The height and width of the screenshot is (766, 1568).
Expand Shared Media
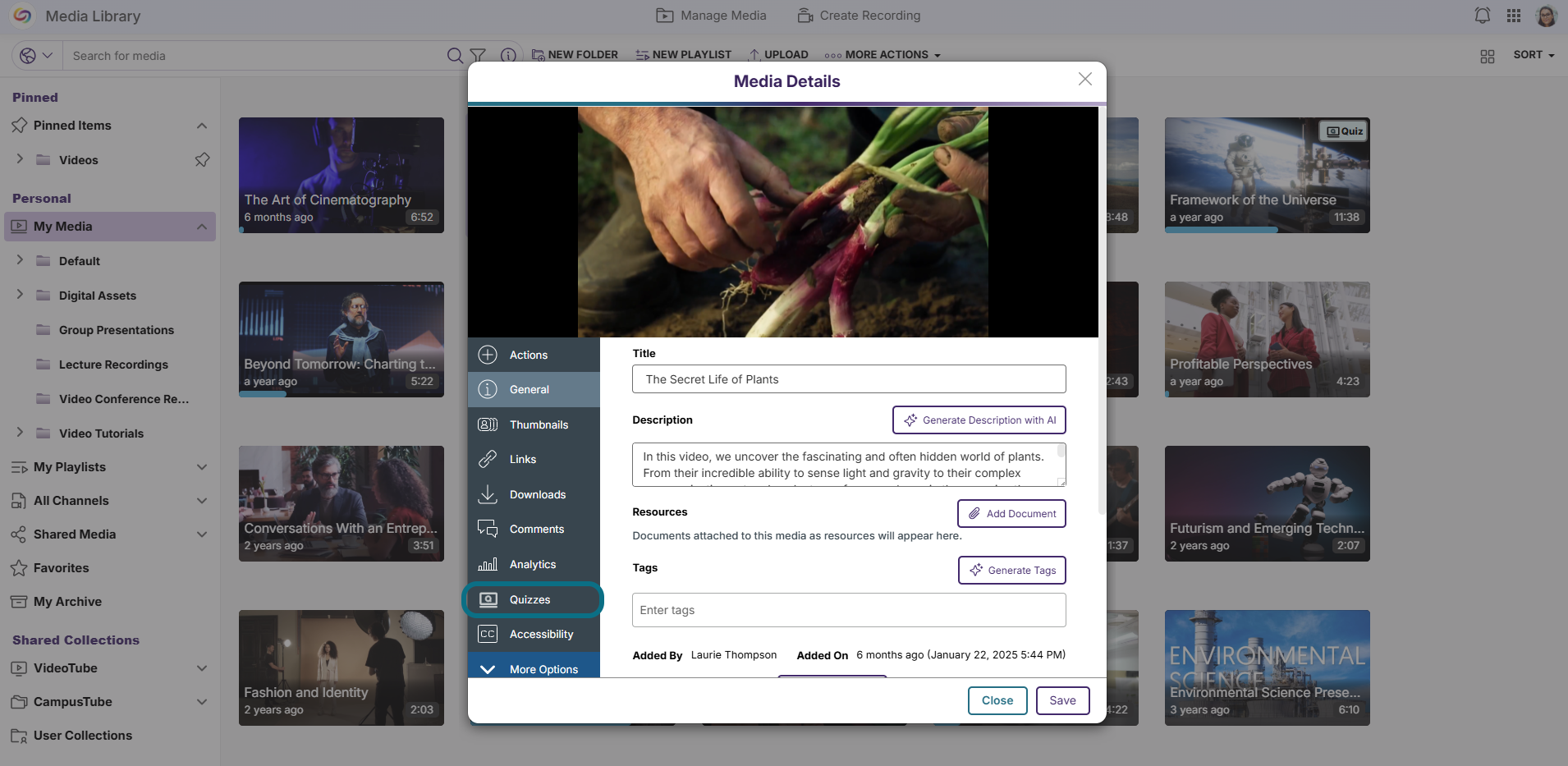pyautogui.click(x=202, y=534)
